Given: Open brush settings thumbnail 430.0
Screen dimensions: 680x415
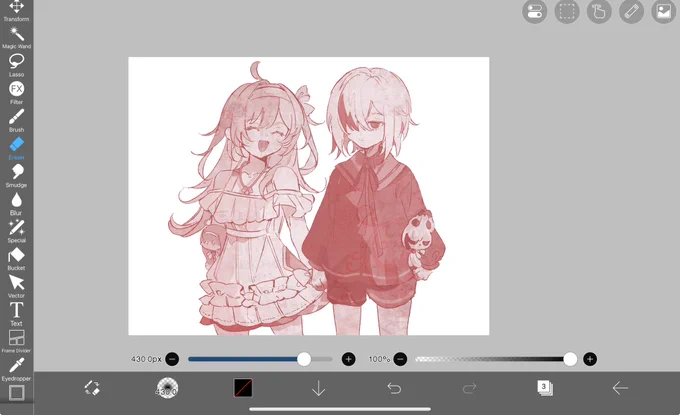Looking at the screenshot, I should click(x=167, y=388).
